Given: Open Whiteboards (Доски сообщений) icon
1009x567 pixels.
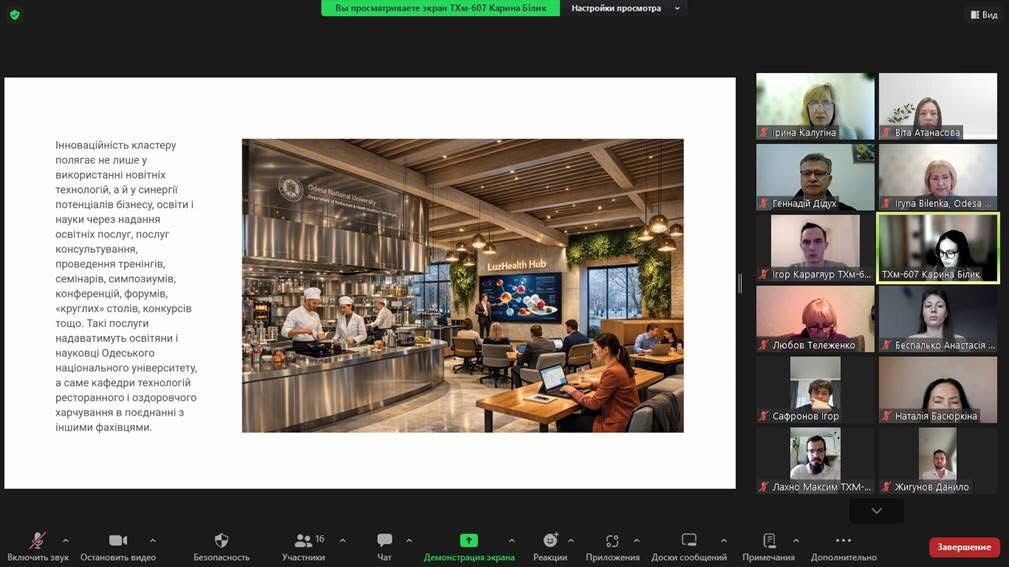Looking at the screenshot, I should point(688,541).
